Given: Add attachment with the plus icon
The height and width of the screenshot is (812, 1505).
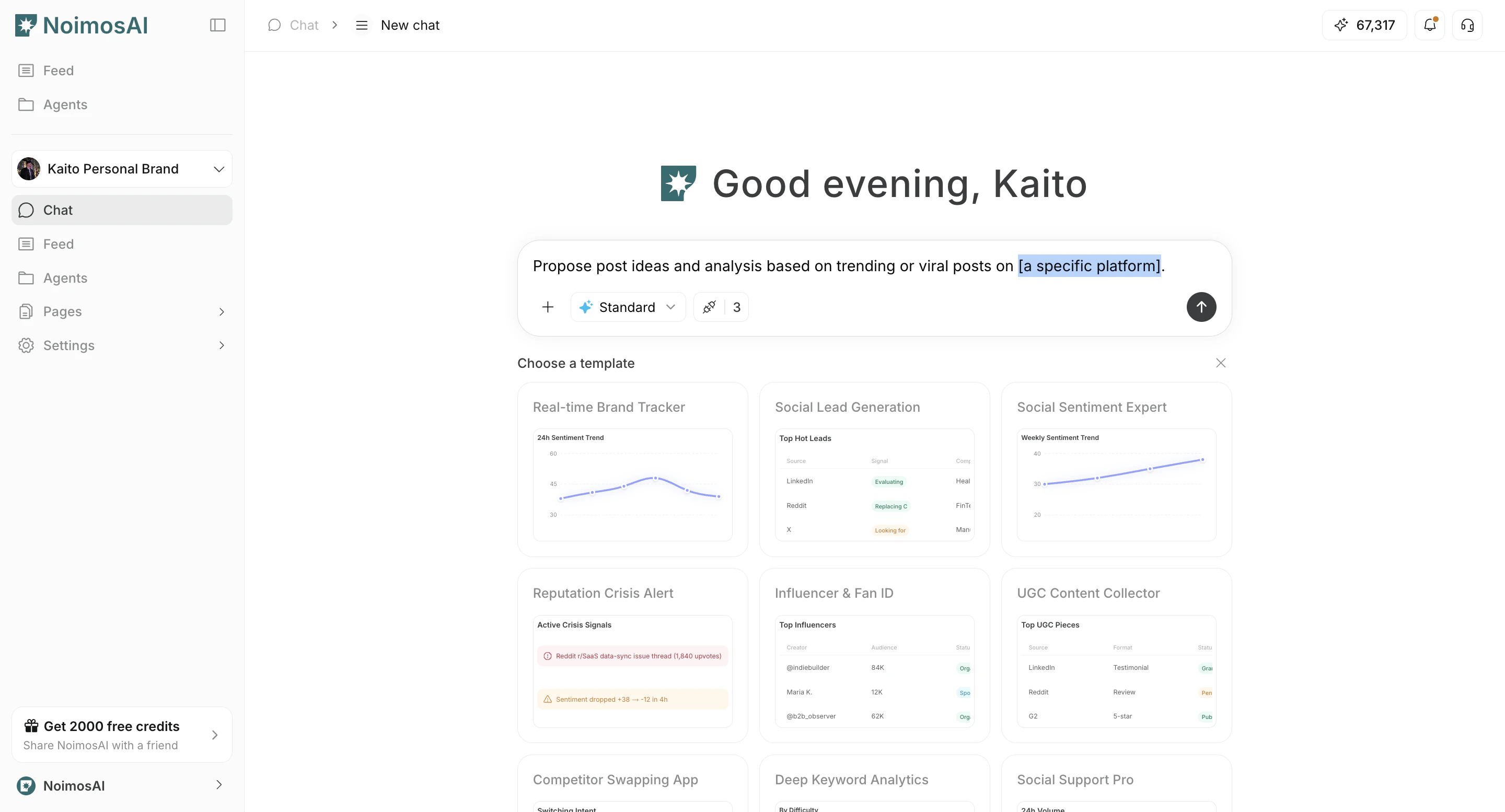Looking at the screenshot, I should tap(548, 307).
